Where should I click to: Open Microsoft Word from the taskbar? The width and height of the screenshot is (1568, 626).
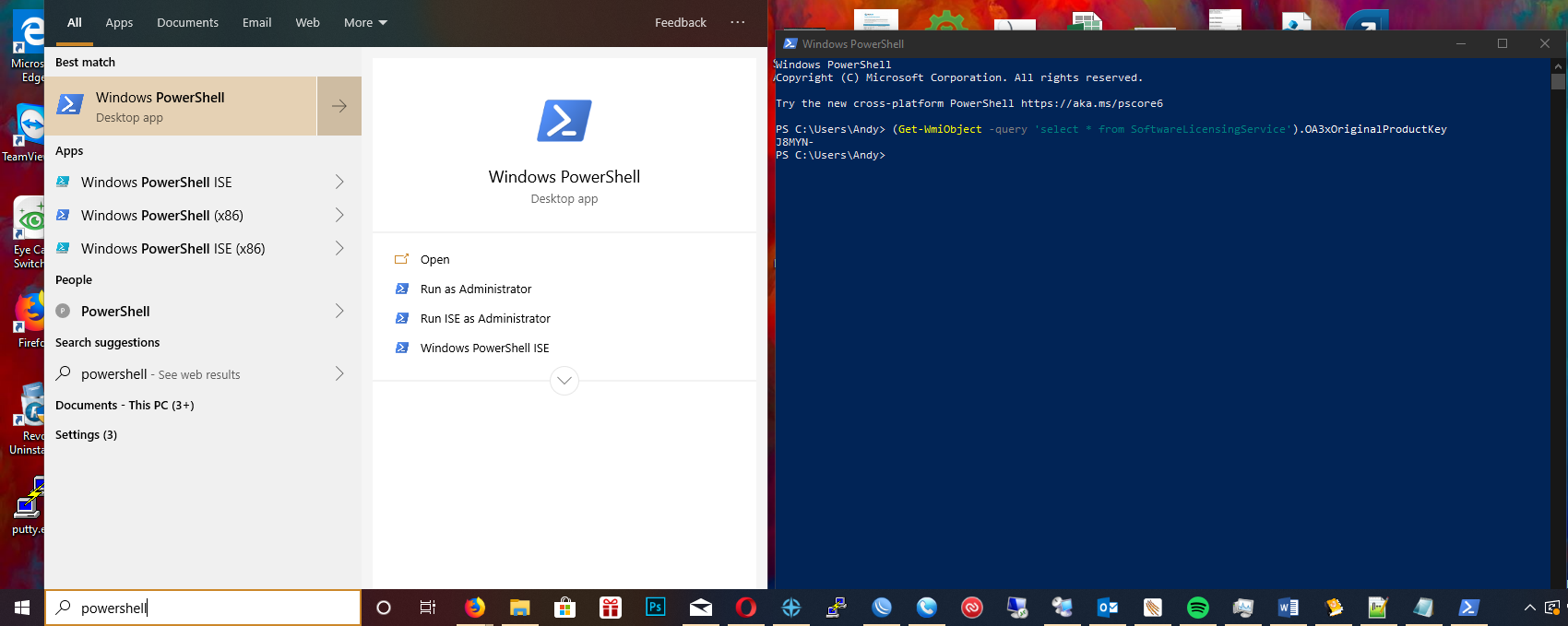(1289, 608)
